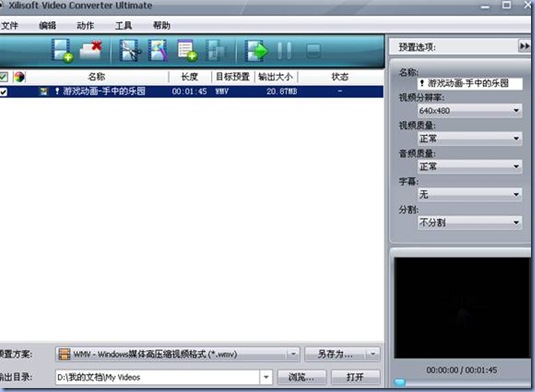The image size is (535, 392).
Task: Click the 名称 input field in preset panel
Action: (470, 84)
